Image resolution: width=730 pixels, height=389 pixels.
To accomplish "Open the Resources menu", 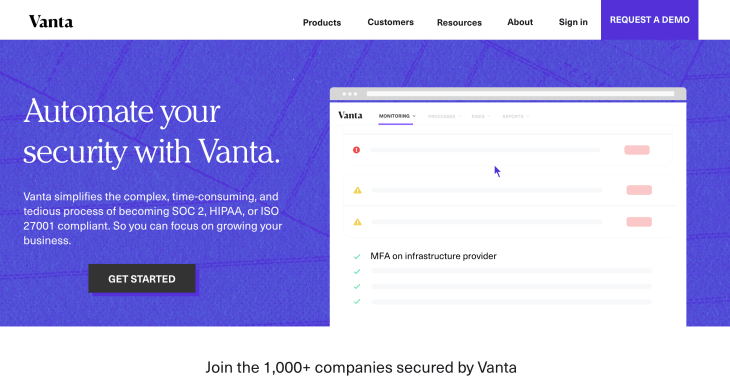I will [x=459, y=22].
